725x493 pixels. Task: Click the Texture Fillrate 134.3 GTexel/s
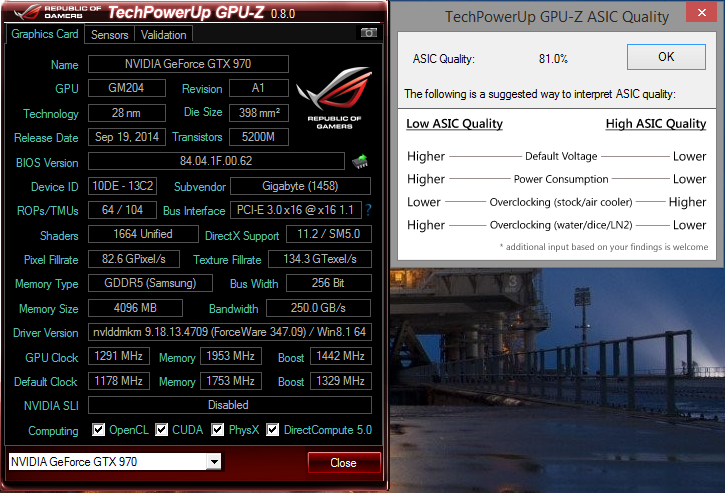click(x=320, y=259)
